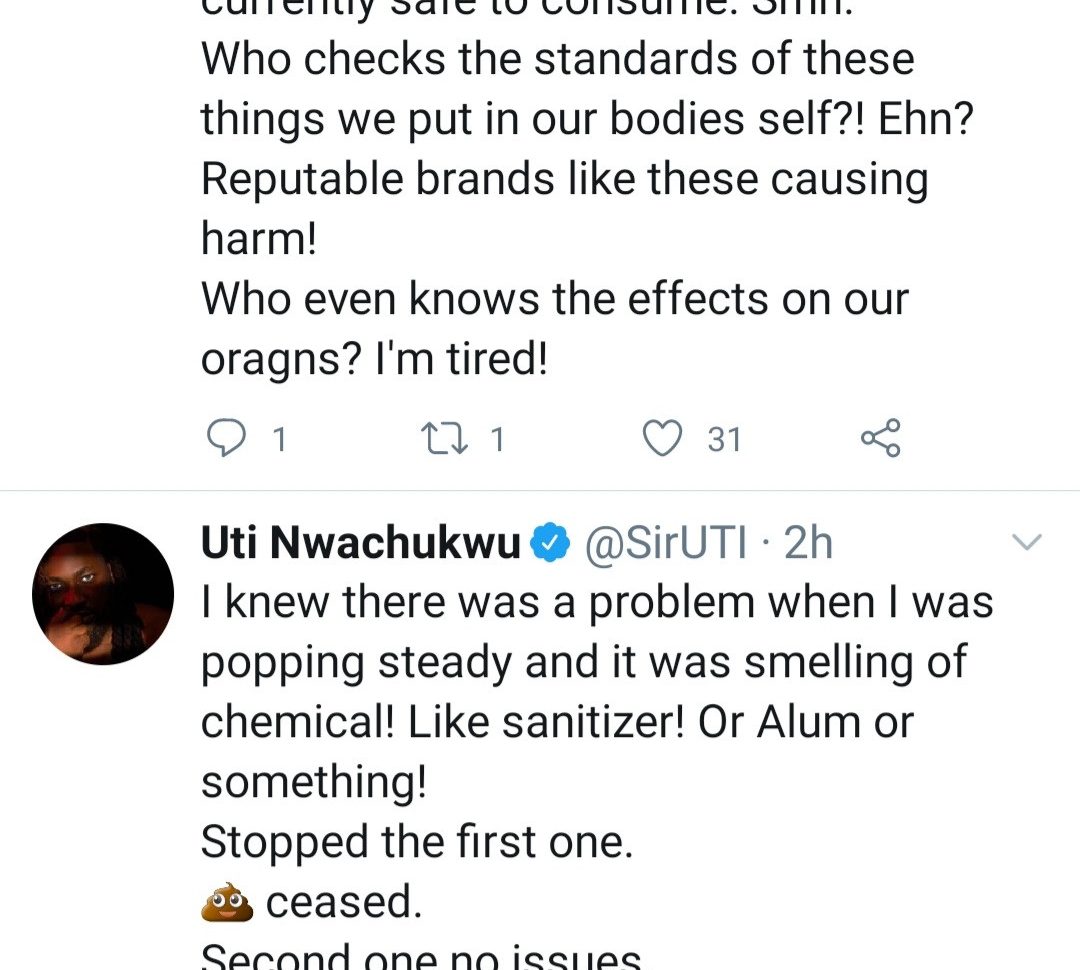1080x970 pixels.
Task: Click the 'Stopped the first one.' line
Action: (x=417, y=843)
